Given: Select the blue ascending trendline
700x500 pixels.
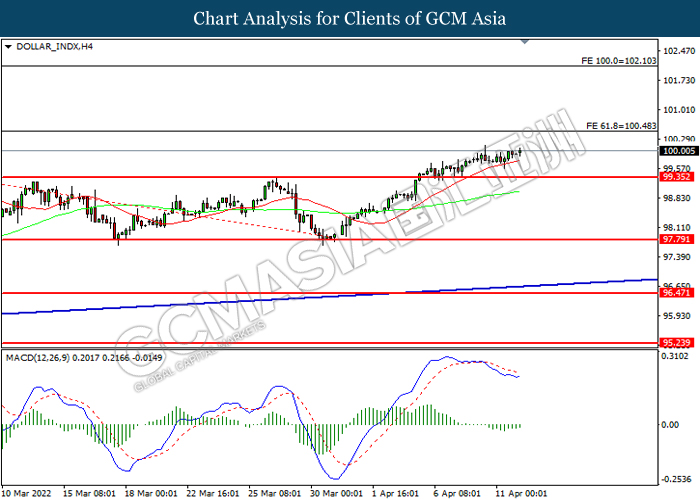Looking at the screenshot, I should (329, 296).
